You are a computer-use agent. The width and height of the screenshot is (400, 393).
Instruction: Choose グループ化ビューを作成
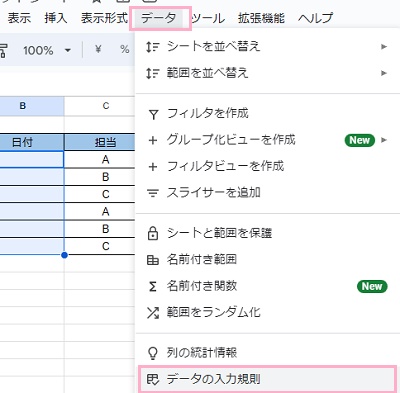[267, 140]
